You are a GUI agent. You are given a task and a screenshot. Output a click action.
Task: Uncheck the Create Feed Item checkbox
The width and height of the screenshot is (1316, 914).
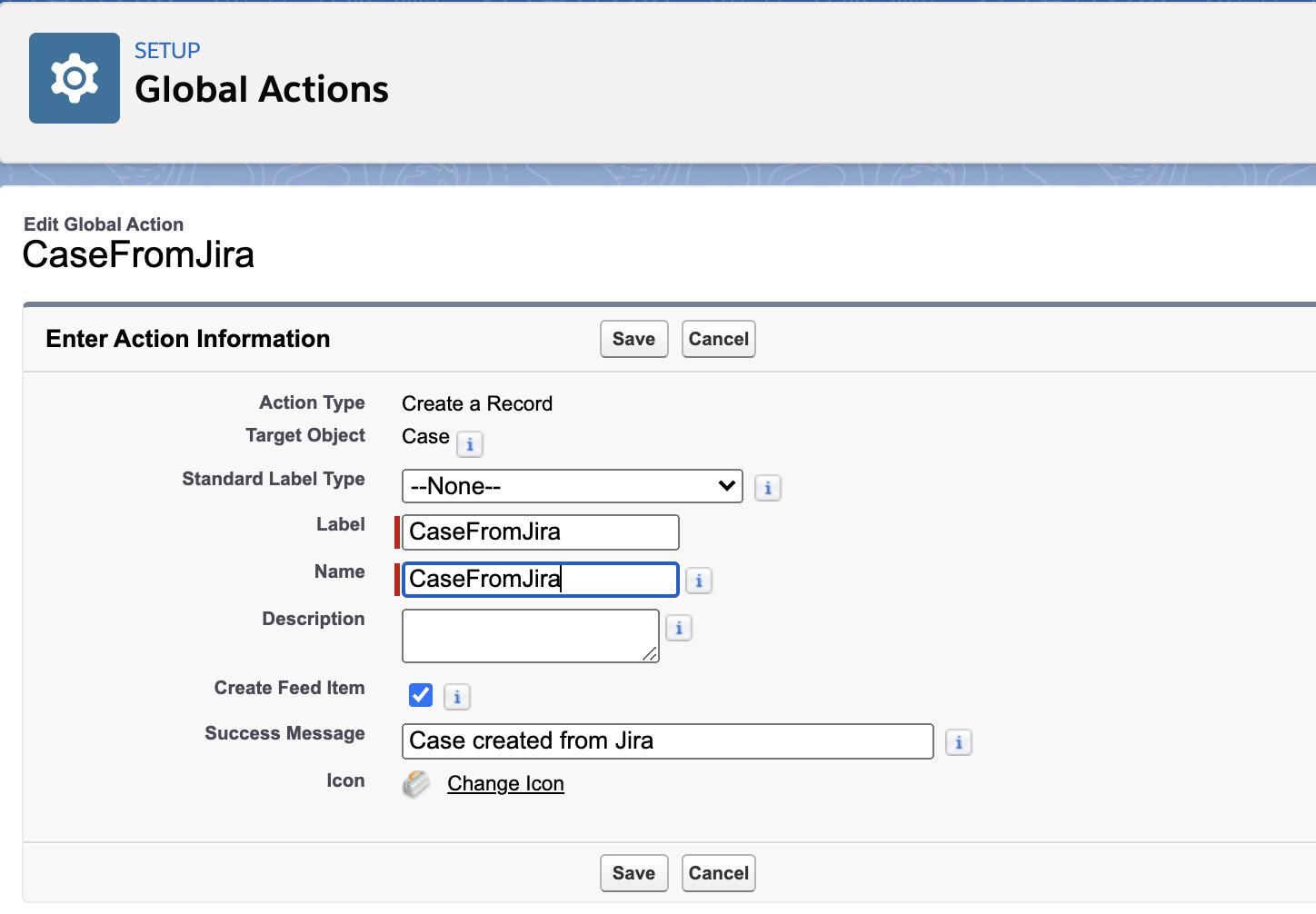[x=421, y=695]
